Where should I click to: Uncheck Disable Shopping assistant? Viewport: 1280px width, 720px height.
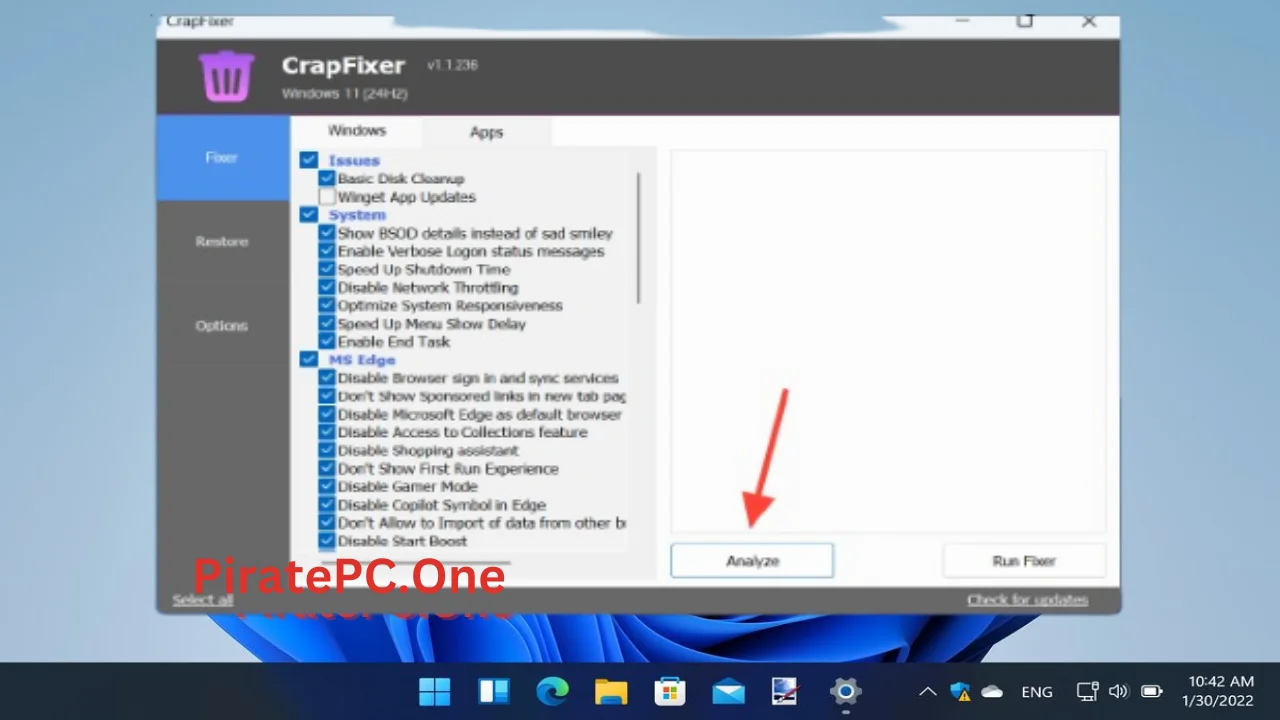click(327, 450)
